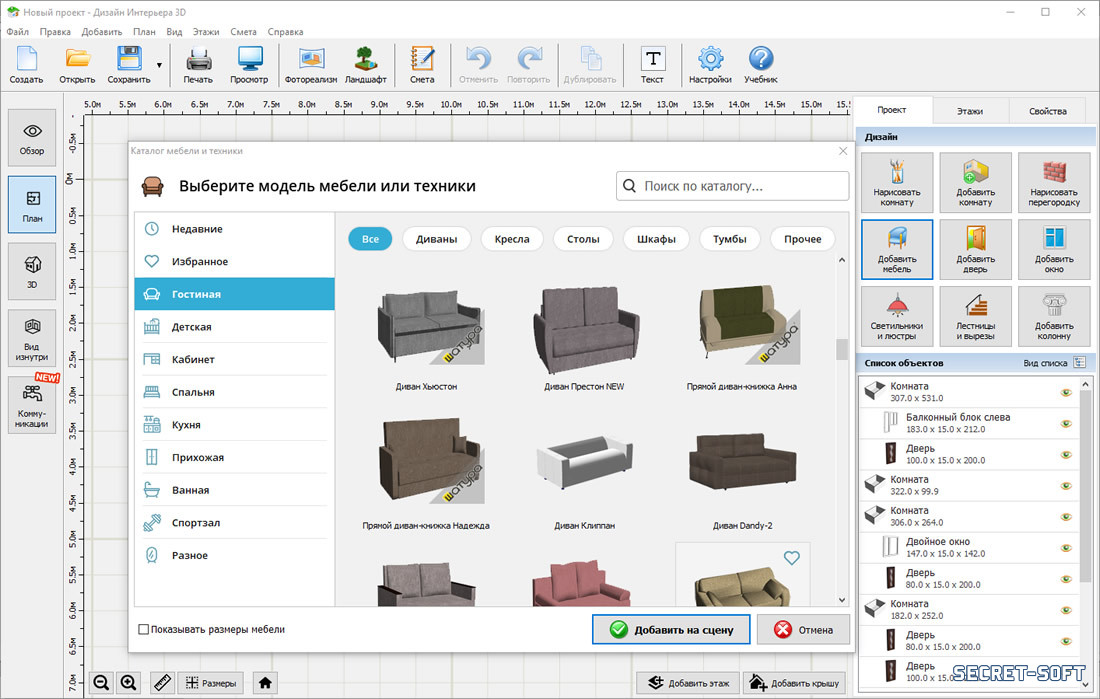The width and height of the screenshot is (1100, 699).
Task: Focus the Поиск по каталогу search field
Action: pos(732,186)
